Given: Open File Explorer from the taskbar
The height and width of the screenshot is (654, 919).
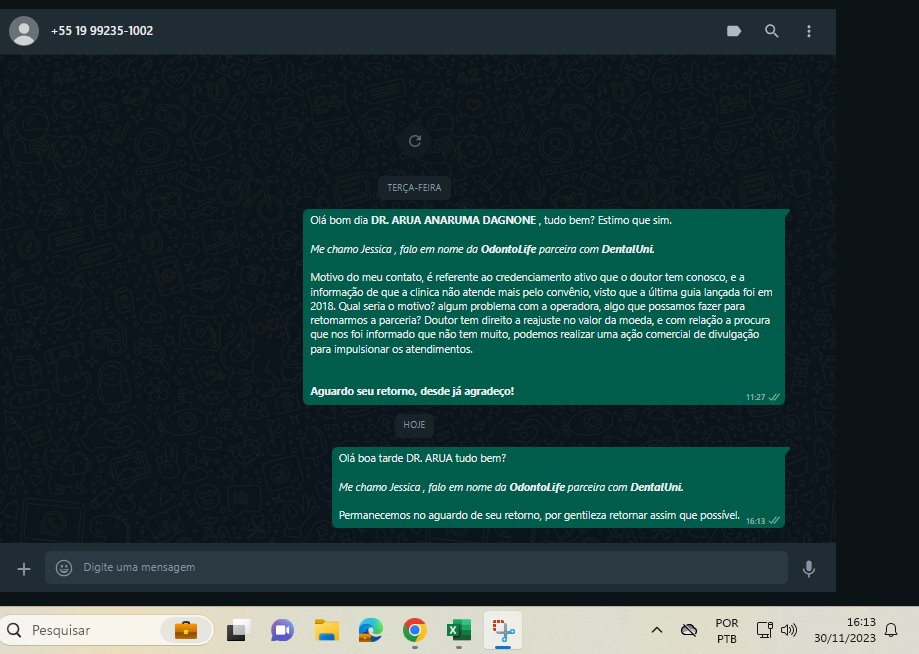Looking at the screenshot, I should pos(326,631).
